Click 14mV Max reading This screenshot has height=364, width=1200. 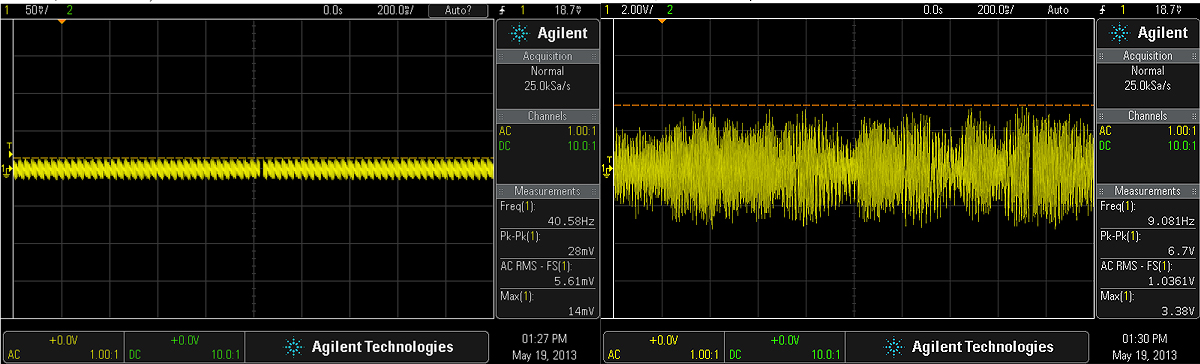coord(581,311)
